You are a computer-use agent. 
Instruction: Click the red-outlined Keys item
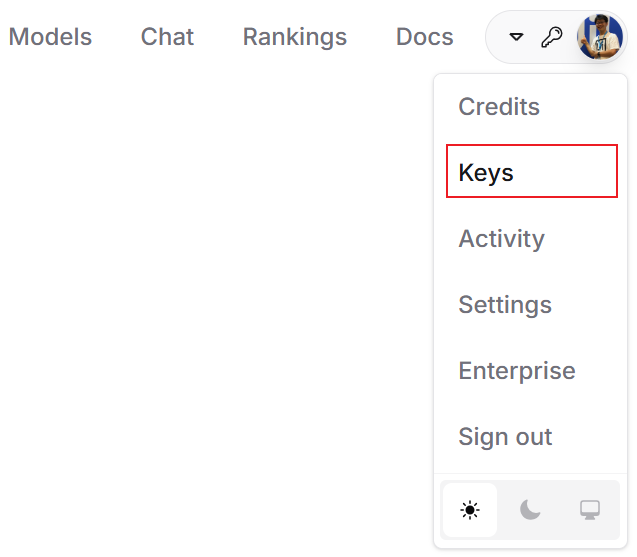(x=532, y=171)
